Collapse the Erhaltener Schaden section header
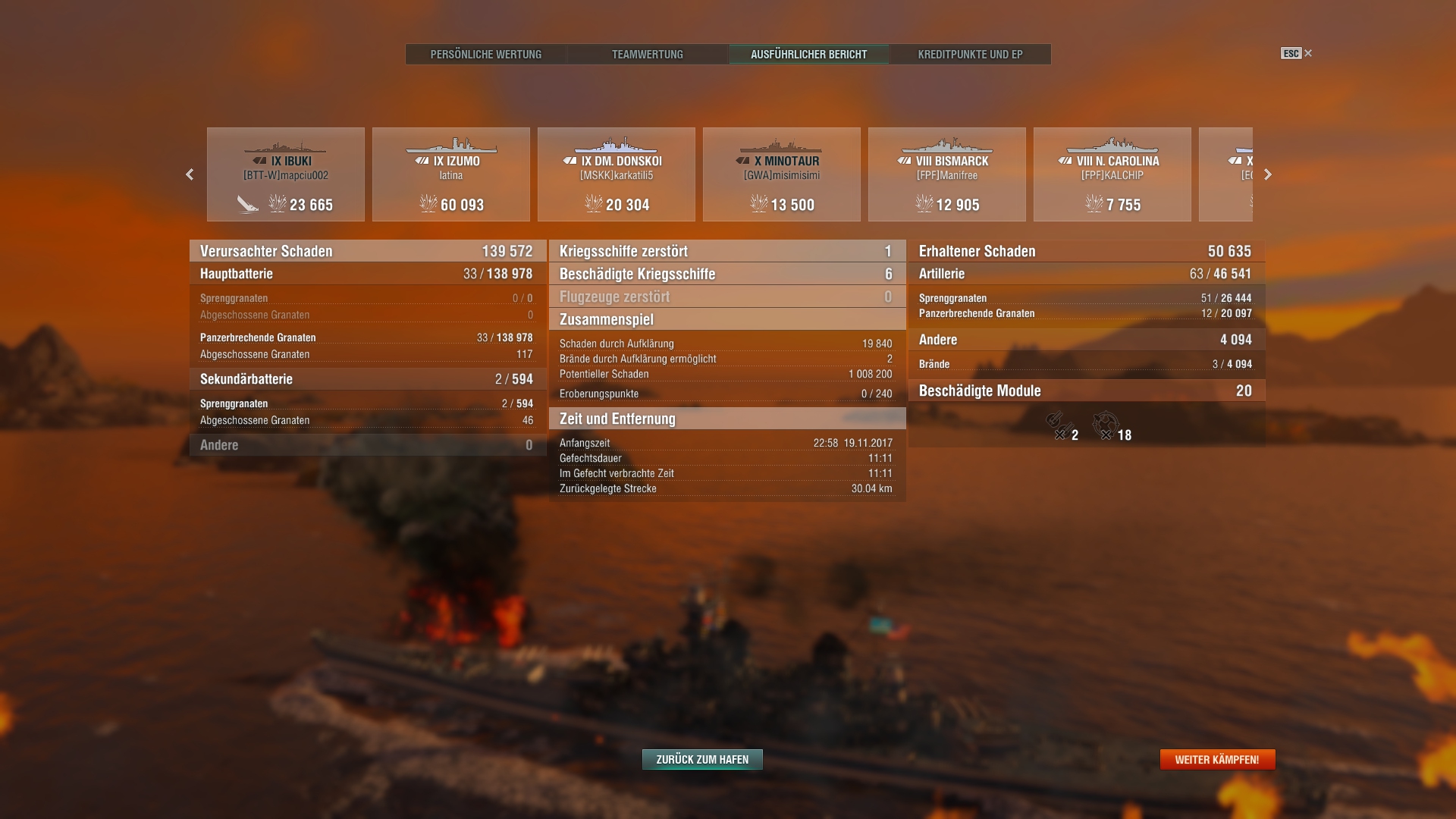The height and width of the screenshot is (819, 1456). coord(1087,251)
